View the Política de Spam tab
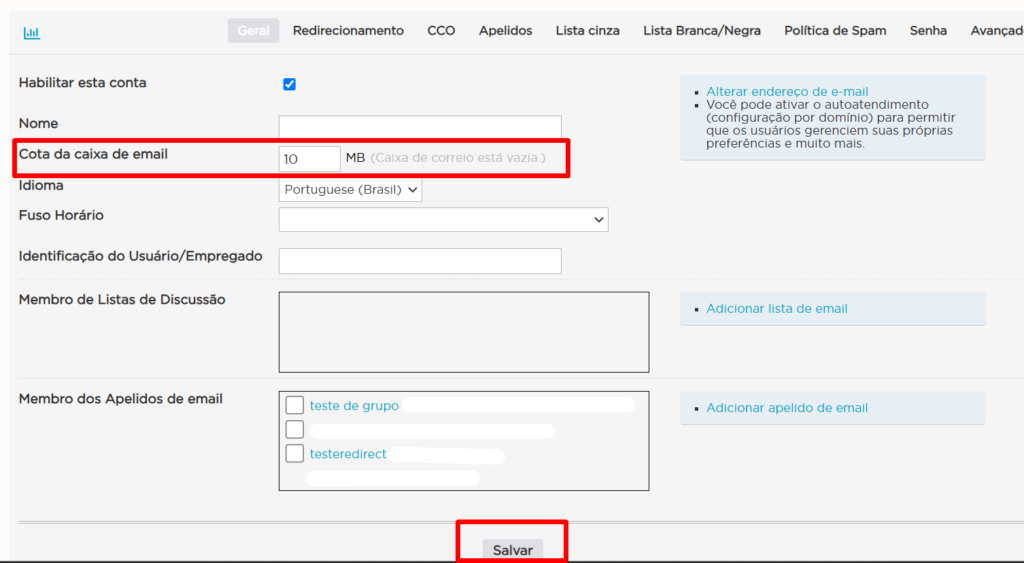The image size is (1024, 563). (835, 31)
